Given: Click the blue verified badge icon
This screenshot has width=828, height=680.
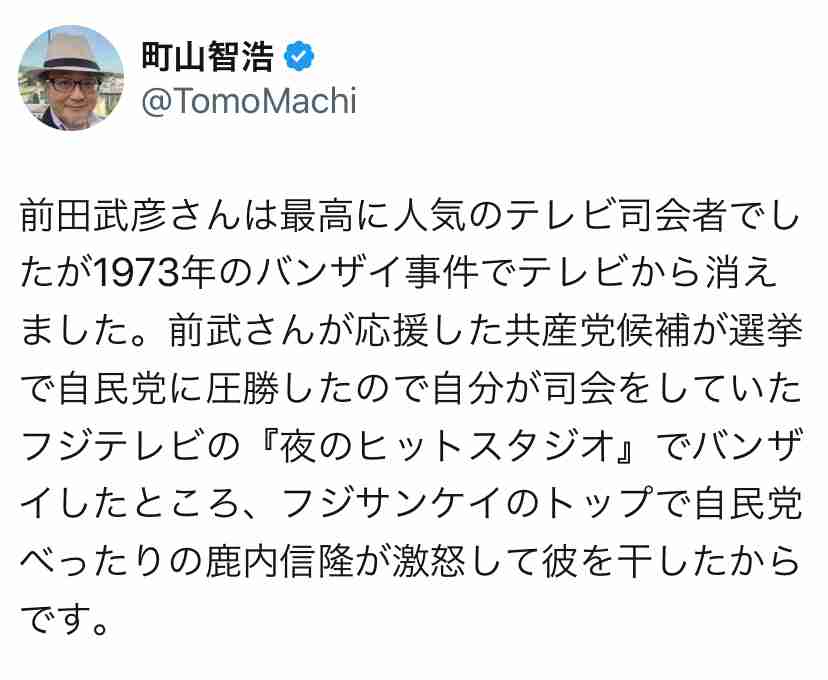Looking at the screenshot, I should [299, 56].
